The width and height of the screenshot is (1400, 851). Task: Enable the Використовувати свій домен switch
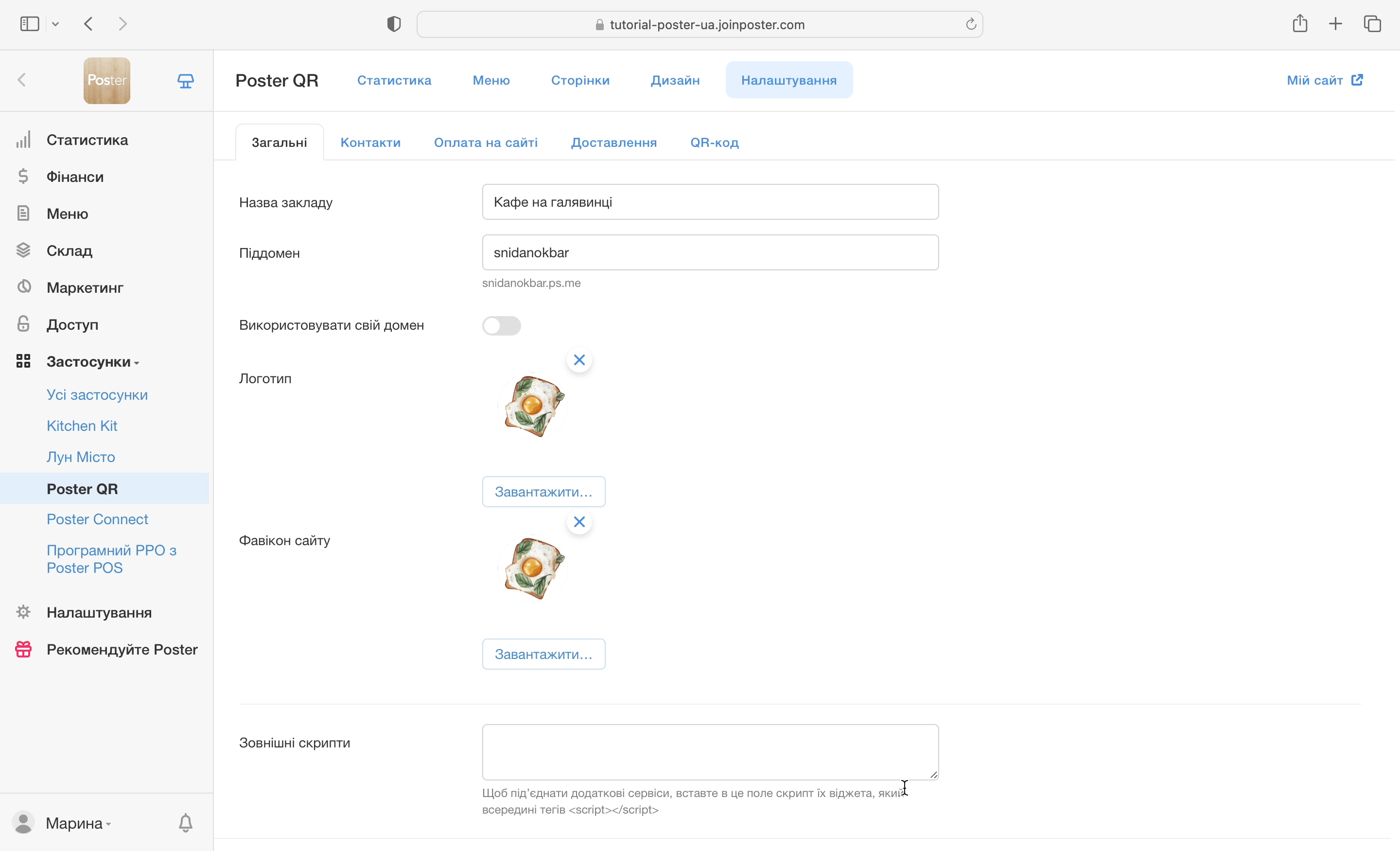pyautogui.click(x=501, y=326)
